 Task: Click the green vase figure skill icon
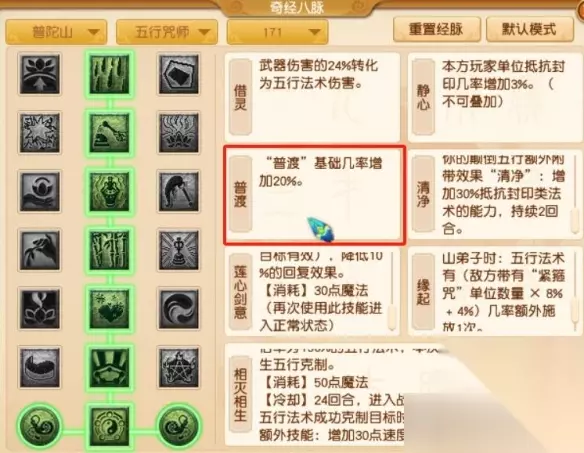(110, 191)
